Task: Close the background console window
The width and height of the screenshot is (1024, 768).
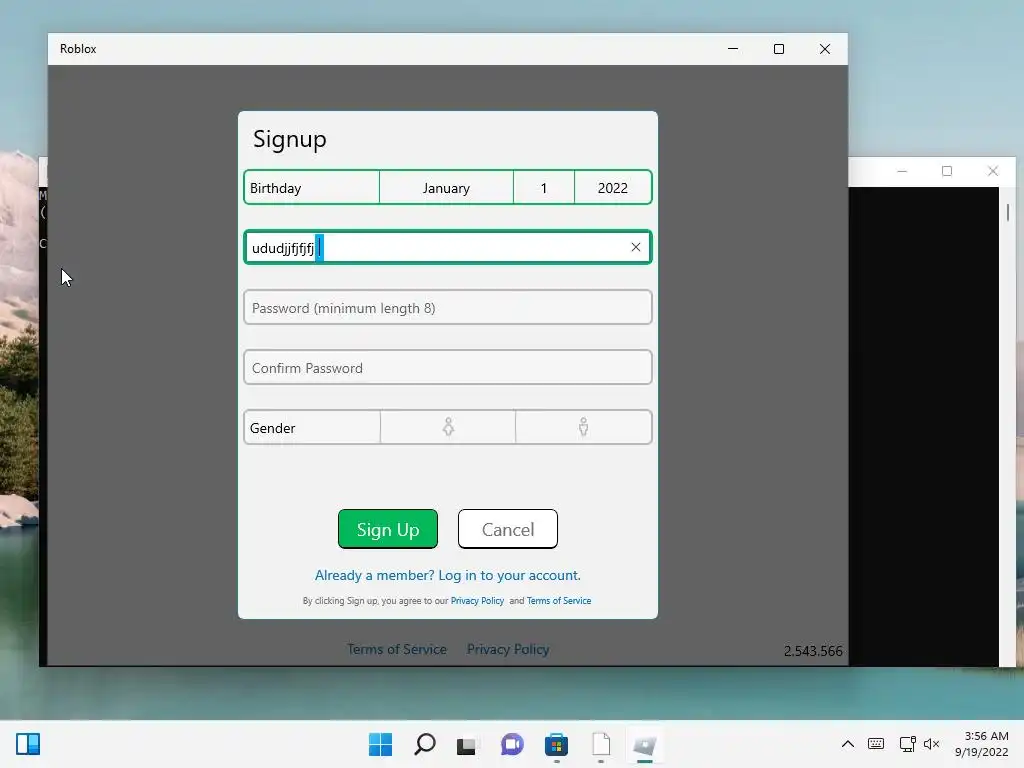Action: pyautogui.click(x=993, y=171)
